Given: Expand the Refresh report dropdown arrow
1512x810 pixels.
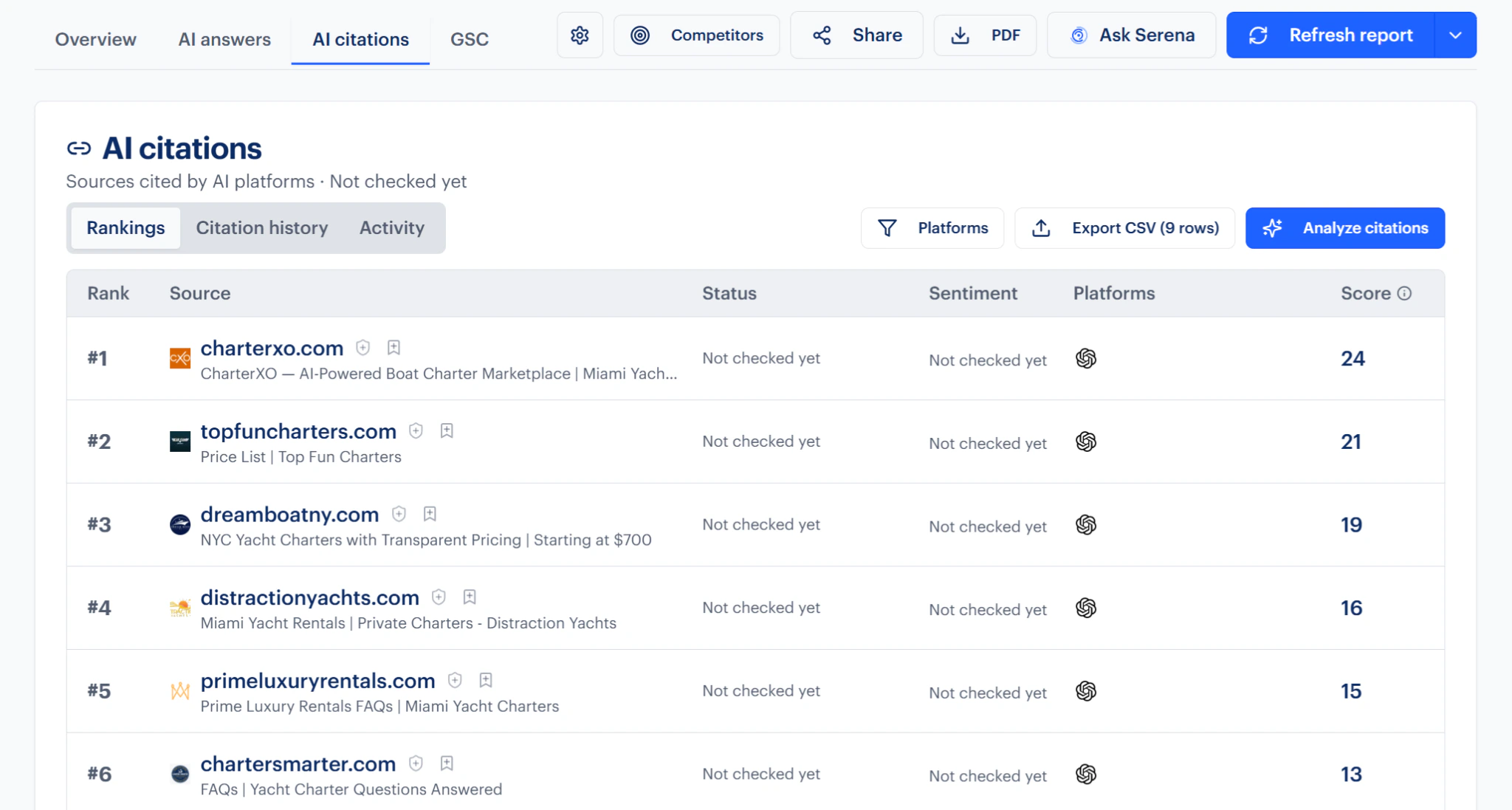Looking at the screenshot, I should coord(1455,35).
